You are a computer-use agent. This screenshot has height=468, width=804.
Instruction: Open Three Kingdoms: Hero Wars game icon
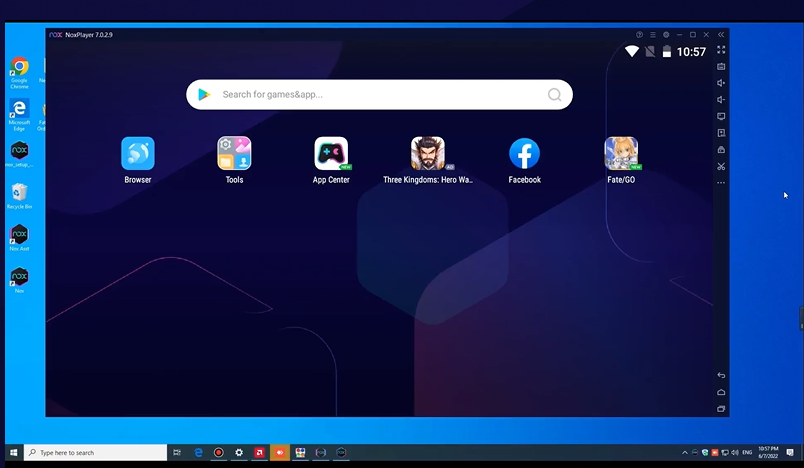click(428, 153)
